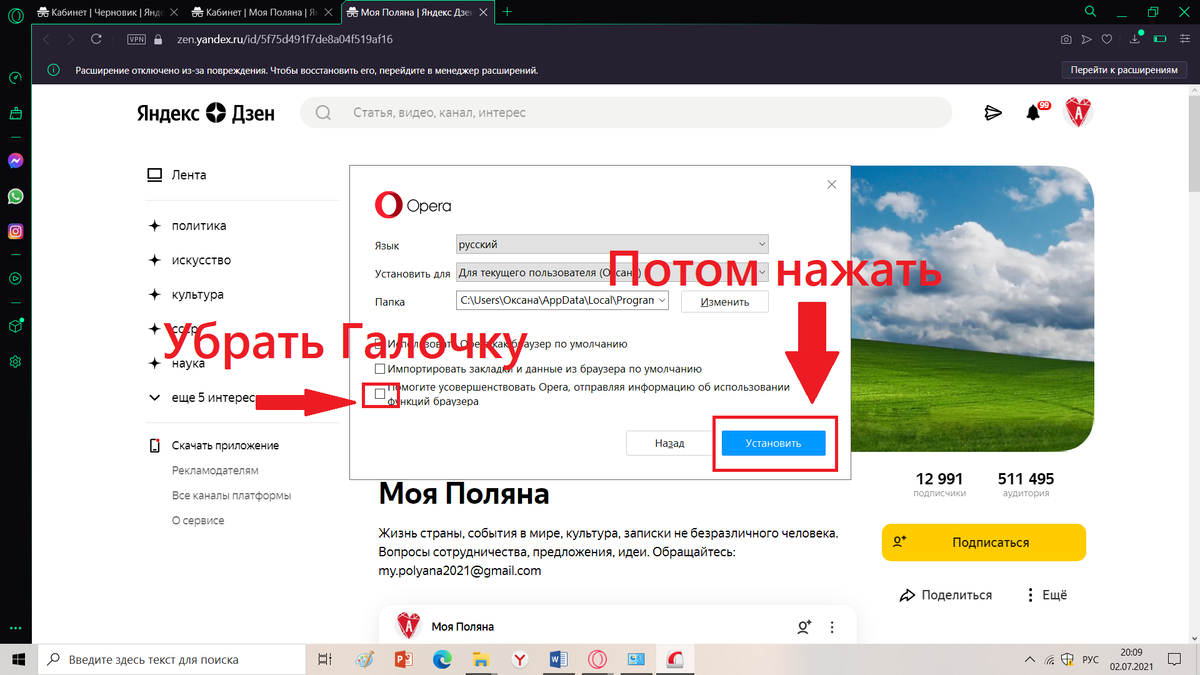Close the Opera installer dialog
Viewport: 1200px width, 675px height.
(x=831, y=185)
